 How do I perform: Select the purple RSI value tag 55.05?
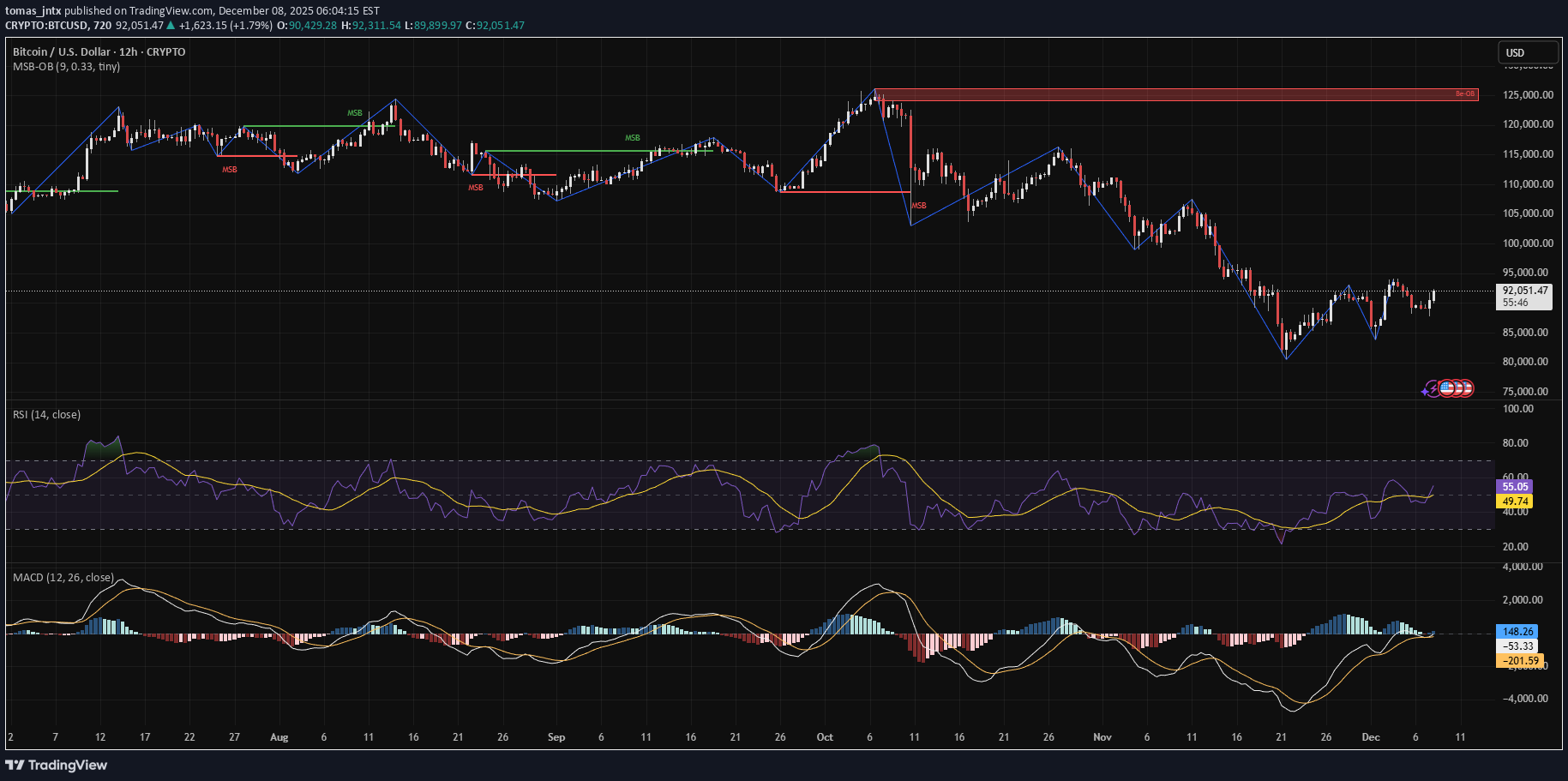point(1515,487)
